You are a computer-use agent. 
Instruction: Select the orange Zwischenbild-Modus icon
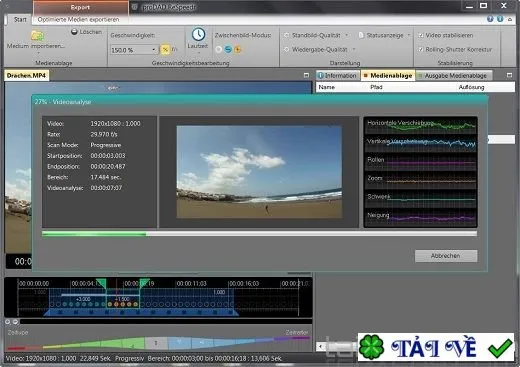(237, 49)
